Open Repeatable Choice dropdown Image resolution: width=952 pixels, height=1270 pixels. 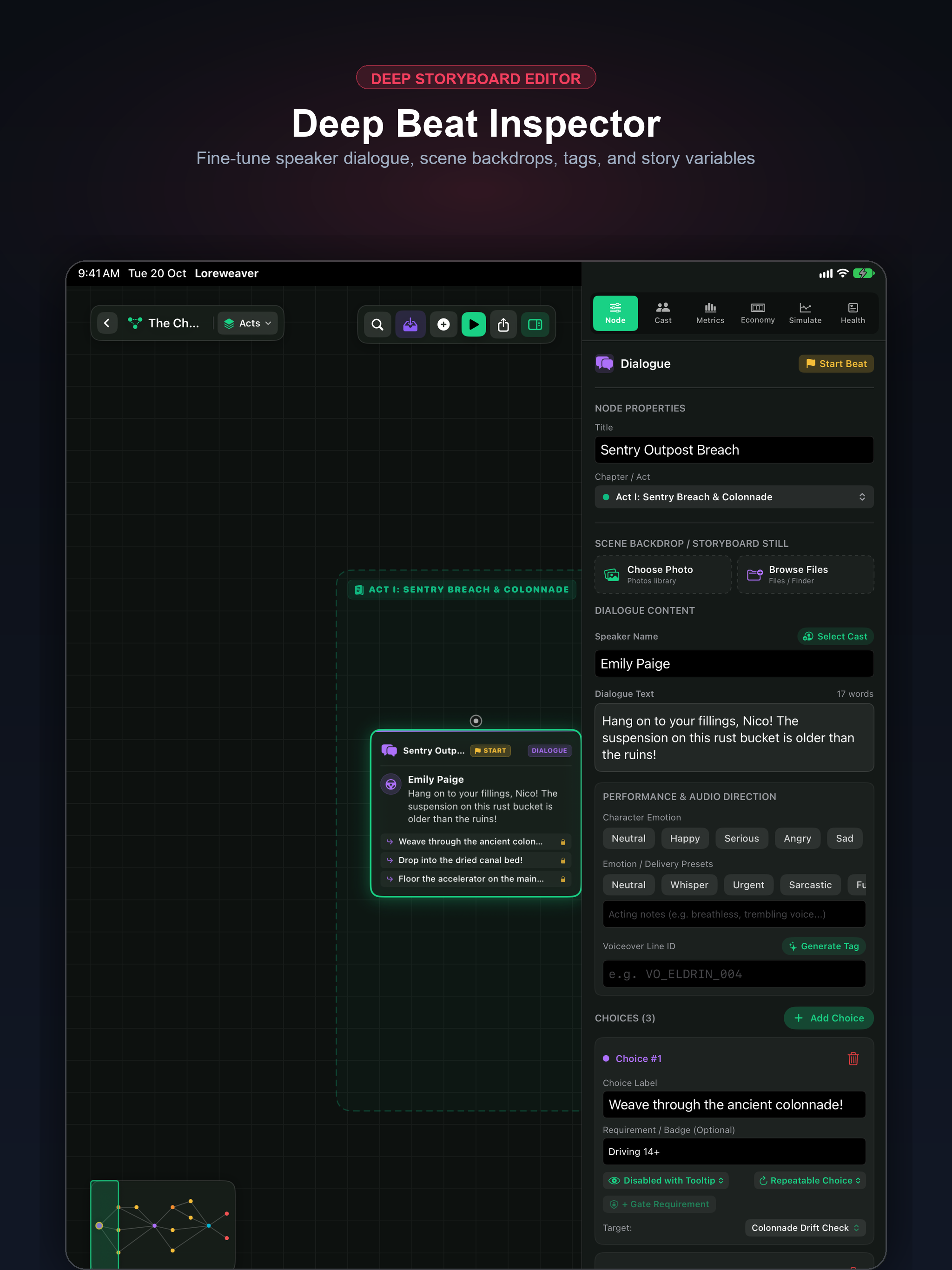point(810,1180)
